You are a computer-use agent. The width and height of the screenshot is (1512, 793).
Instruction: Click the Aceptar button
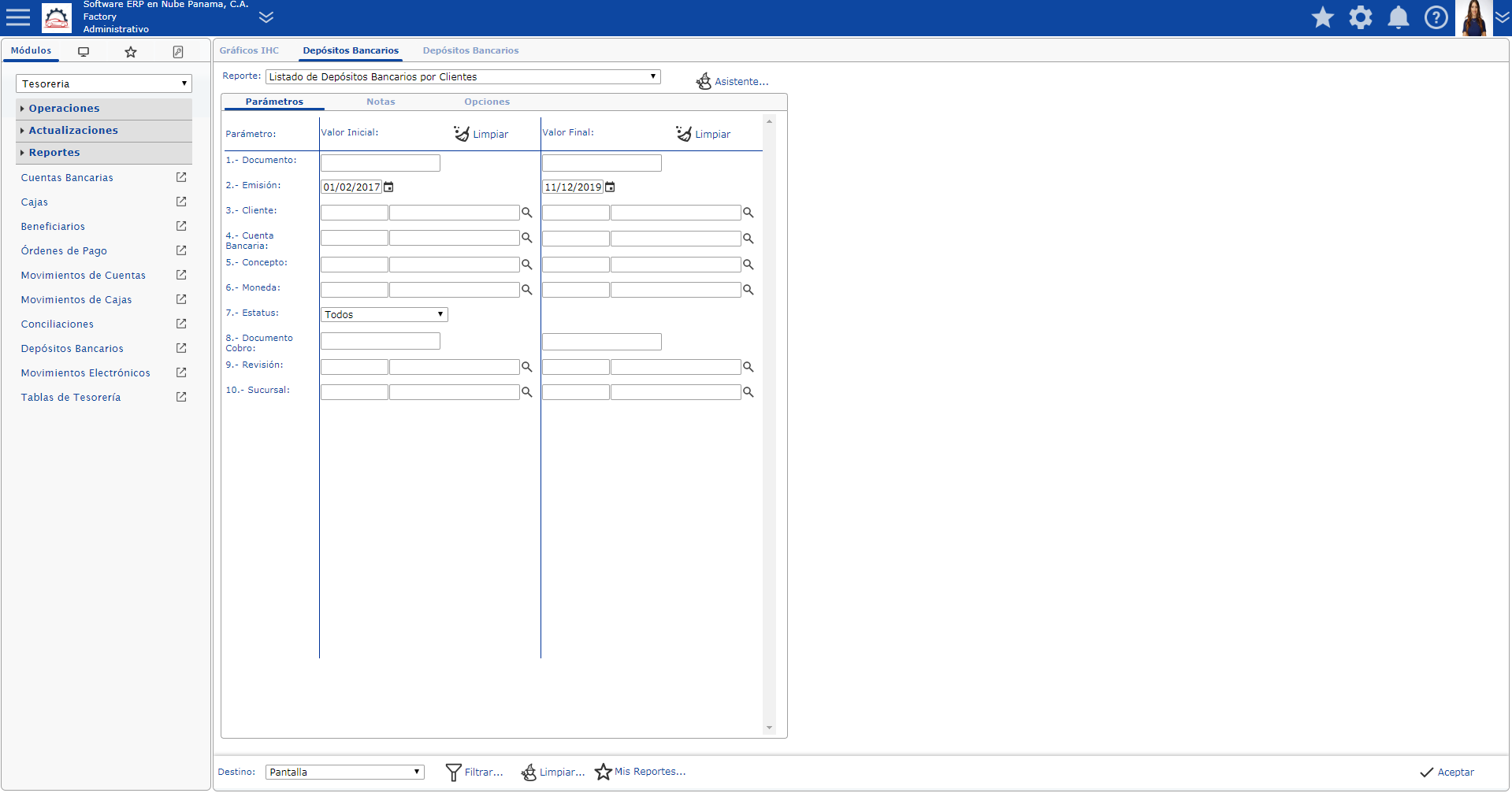click(x=1447, y=772)
